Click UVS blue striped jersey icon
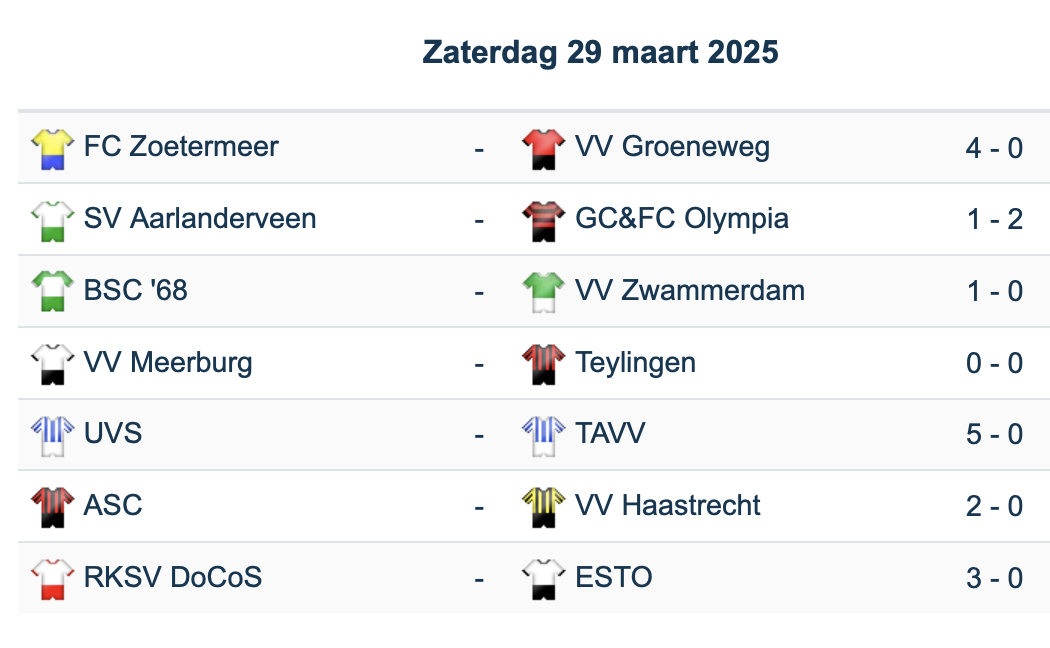1050x648 pixels. pos(52,435)
